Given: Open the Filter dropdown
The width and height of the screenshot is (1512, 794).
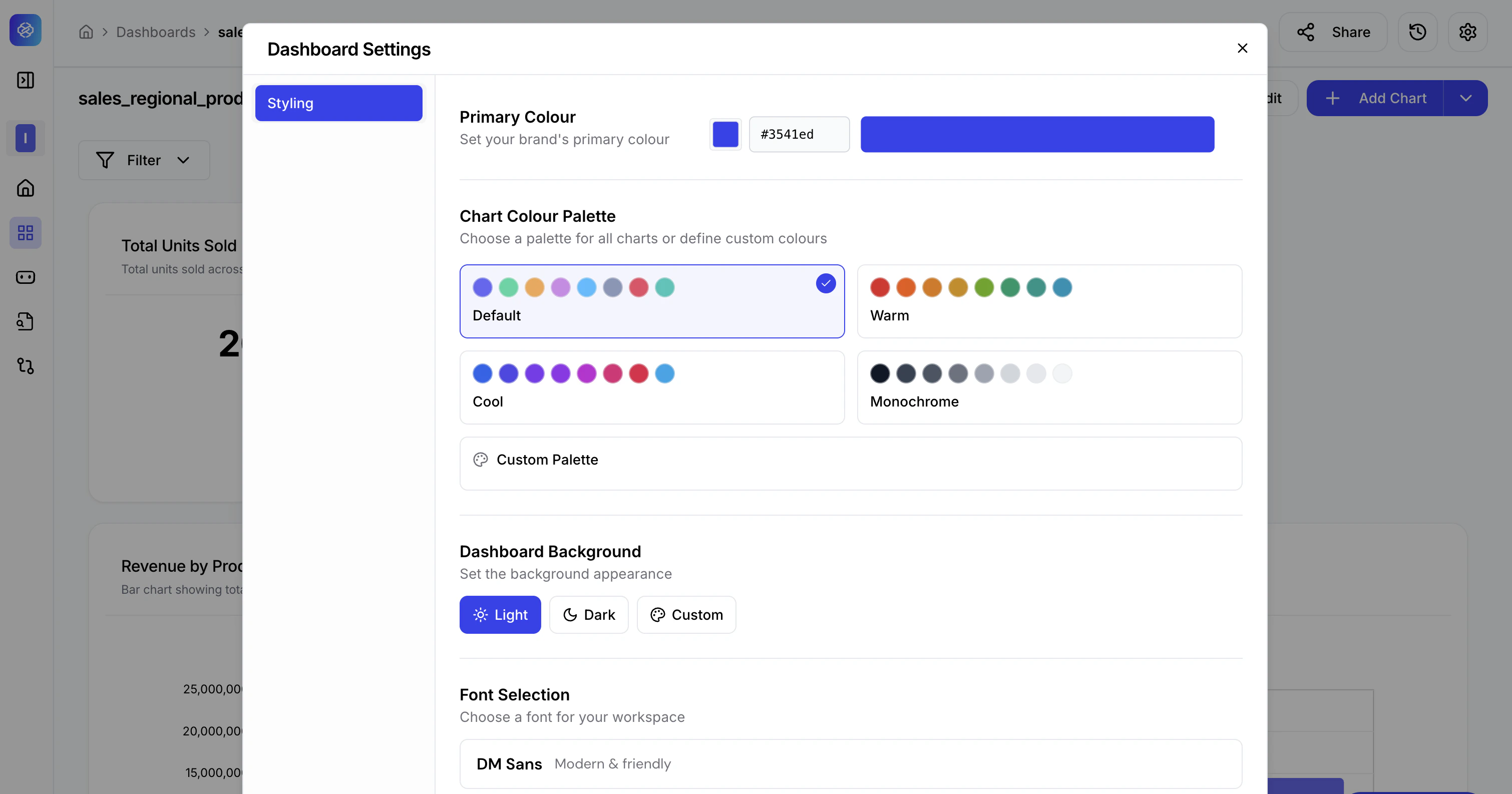Looking at the screenshot, I should coord(144,160).
